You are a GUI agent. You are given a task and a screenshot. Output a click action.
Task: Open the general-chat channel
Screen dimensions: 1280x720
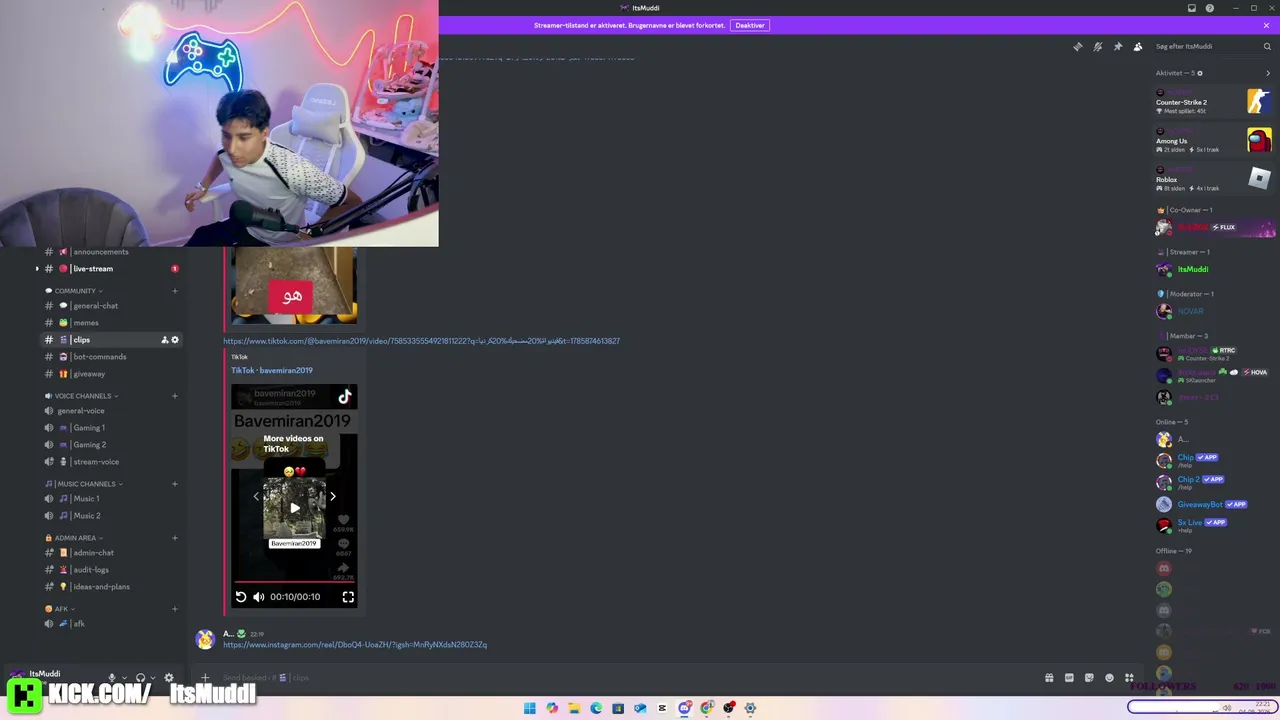tap(111, 306)
